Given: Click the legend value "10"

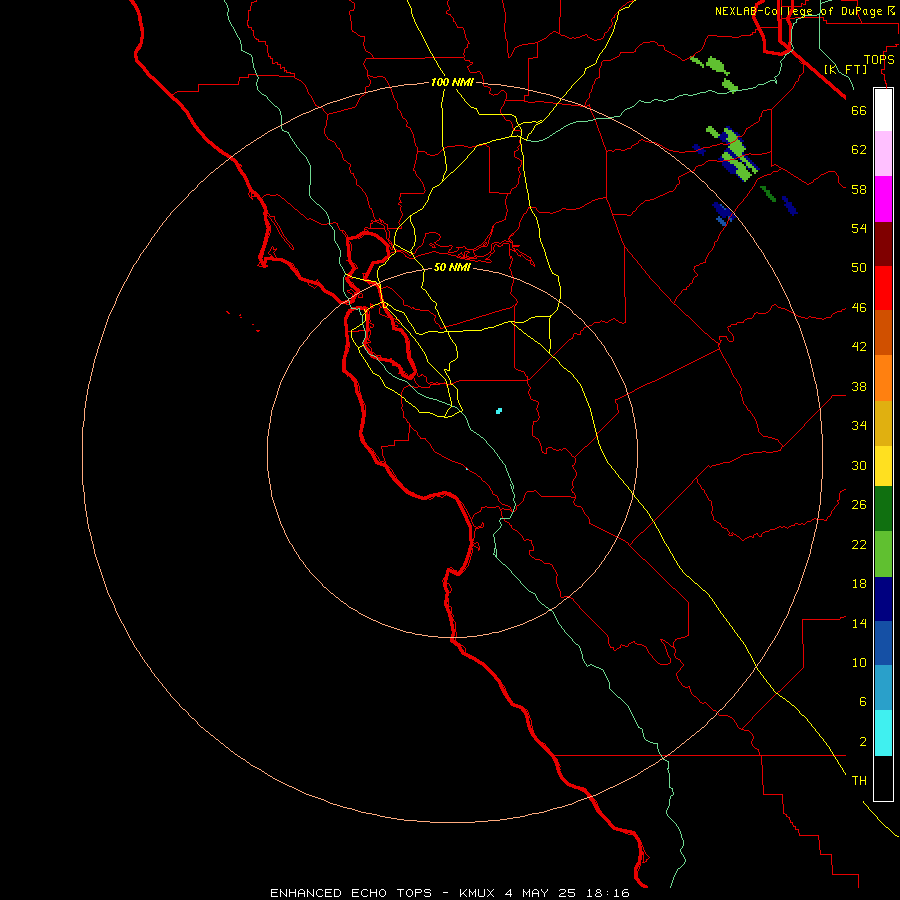Looking at the screenshot, I should pyautogui.click(x=859, y=662).
